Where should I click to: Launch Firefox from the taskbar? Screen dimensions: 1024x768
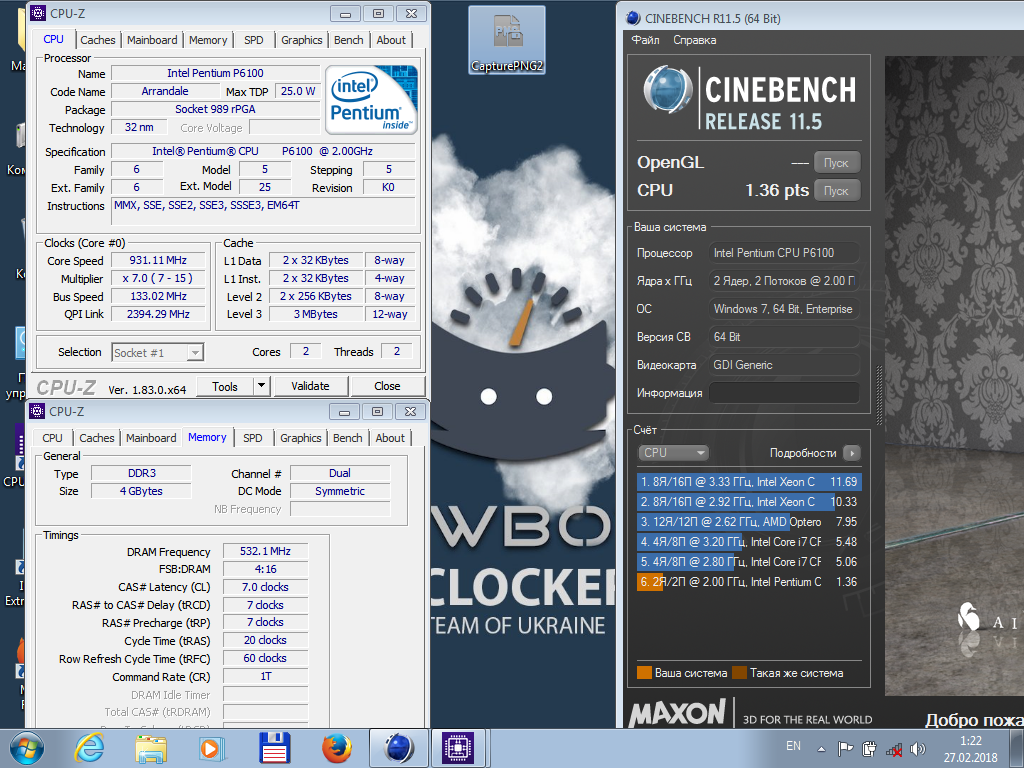coord(337,748)
